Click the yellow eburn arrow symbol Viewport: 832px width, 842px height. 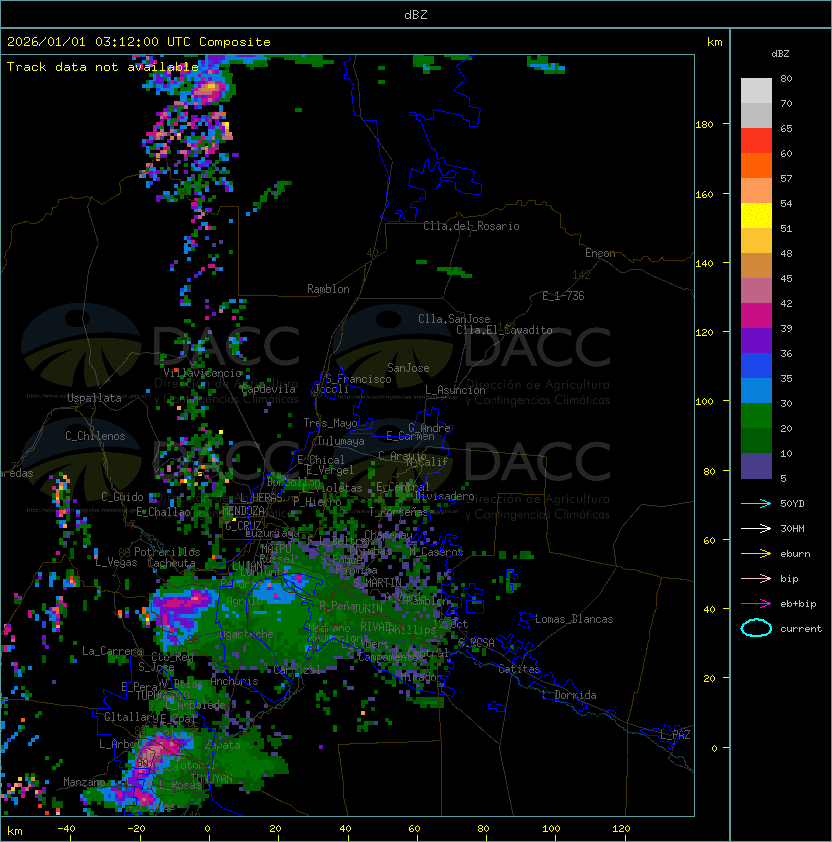point(756,554)
